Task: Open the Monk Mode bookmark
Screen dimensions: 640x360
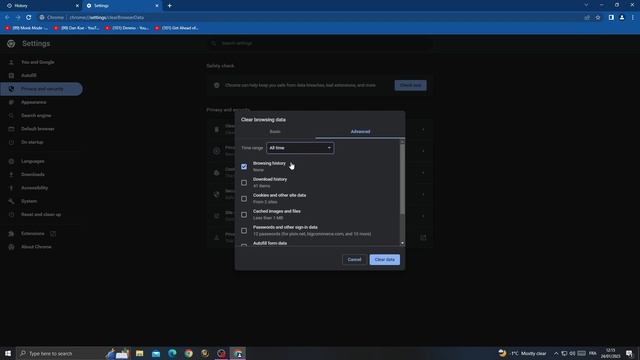Action: point(27,28)
